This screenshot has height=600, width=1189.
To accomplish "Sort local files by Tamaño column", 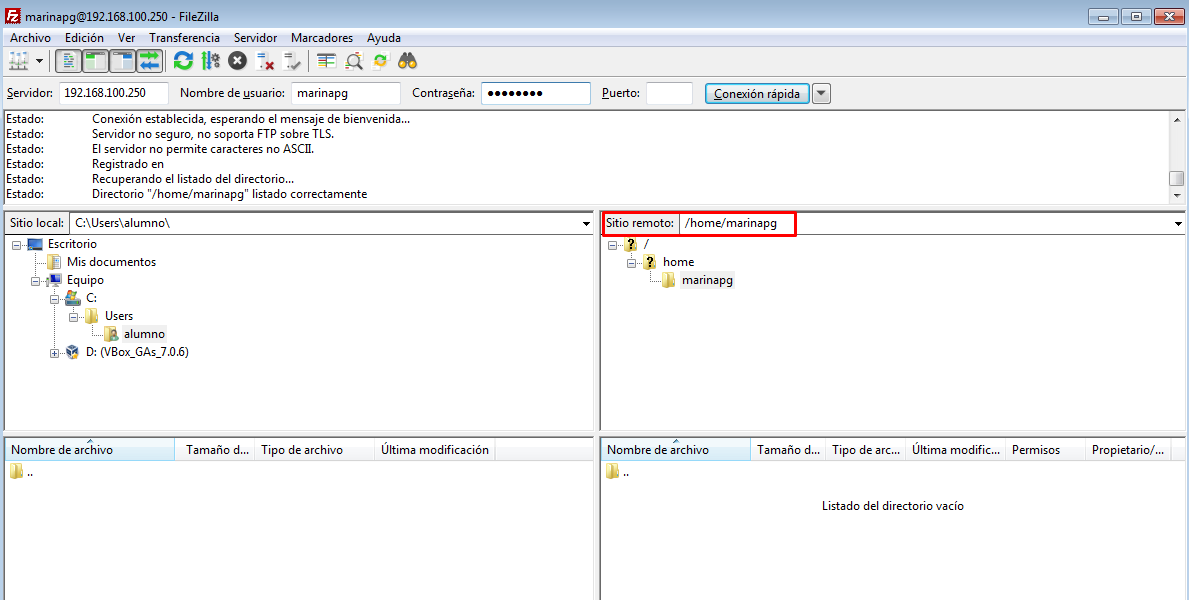I will click(x=215, y=450).
